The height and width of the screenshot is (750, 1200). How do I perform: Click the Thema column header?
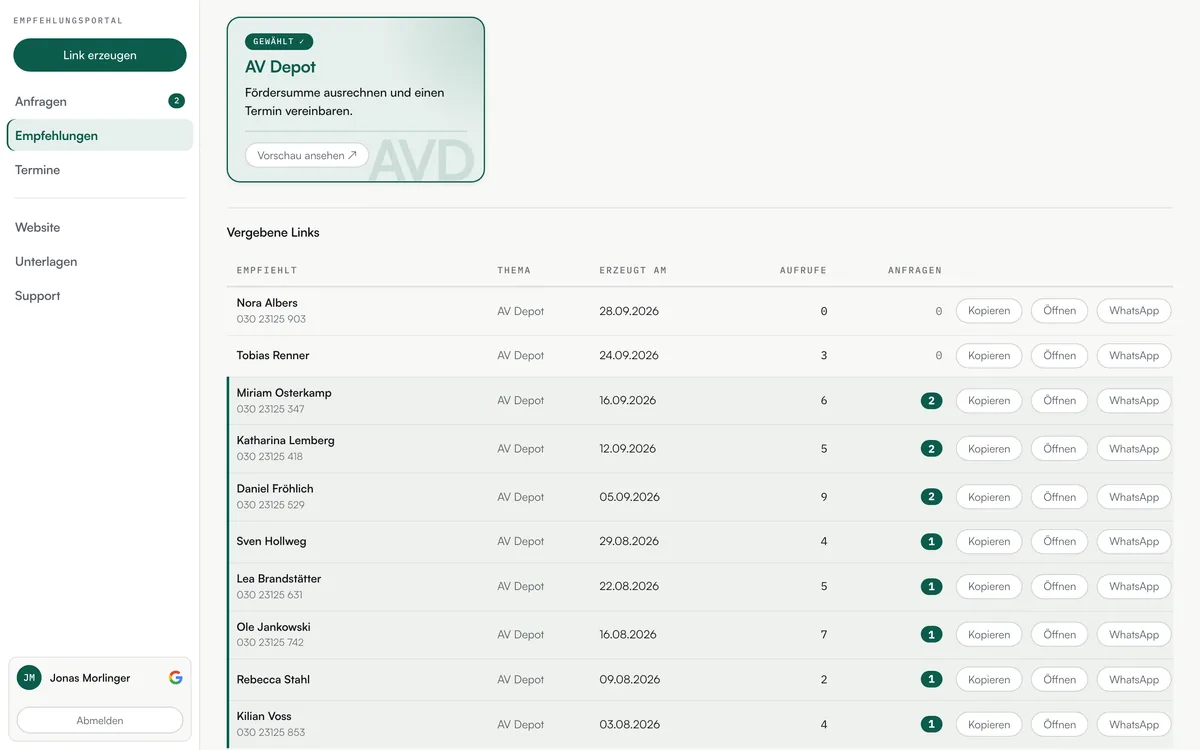tap(514, 271)
